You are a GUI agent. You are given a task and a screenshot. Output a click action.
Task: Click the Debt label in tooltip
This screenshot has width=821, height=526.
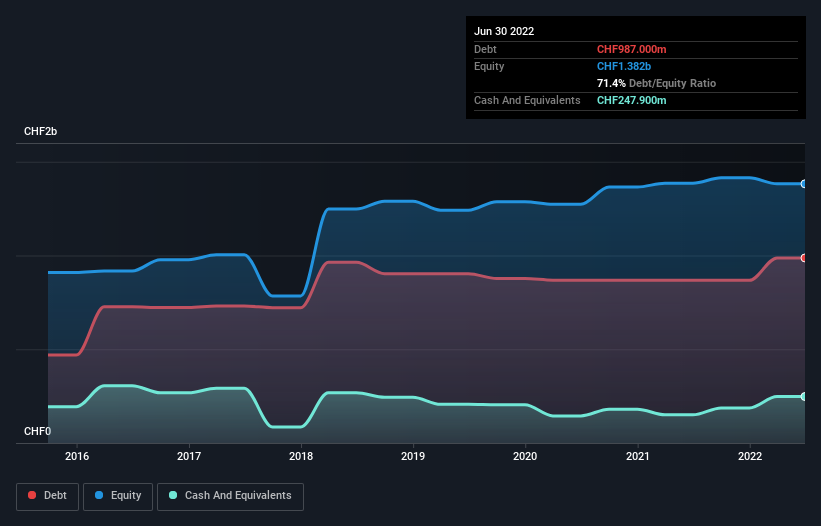(485, 49)
